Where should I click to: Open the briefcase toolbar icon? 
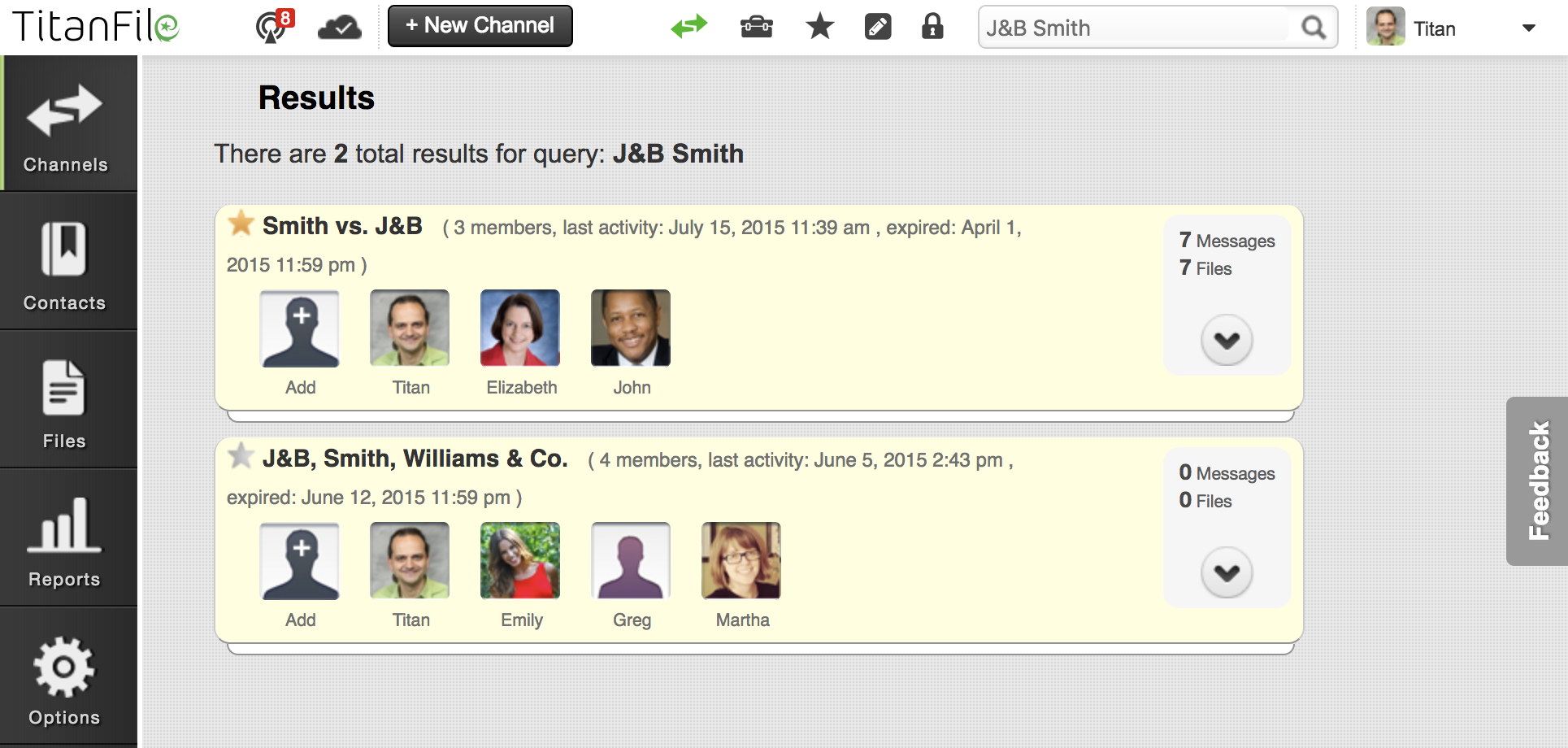coord(756,28)
